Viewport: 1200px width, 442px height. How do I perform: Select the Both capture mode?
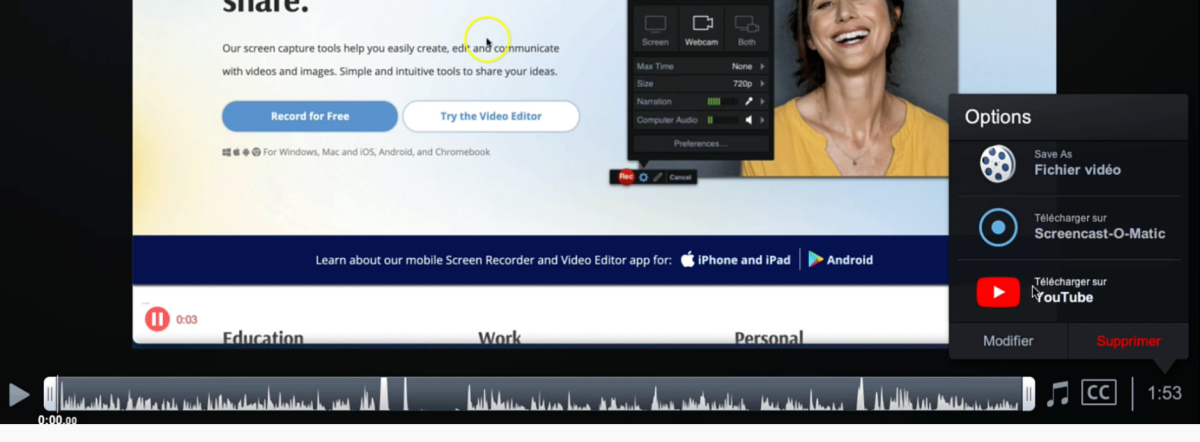[x=746, y=29]
